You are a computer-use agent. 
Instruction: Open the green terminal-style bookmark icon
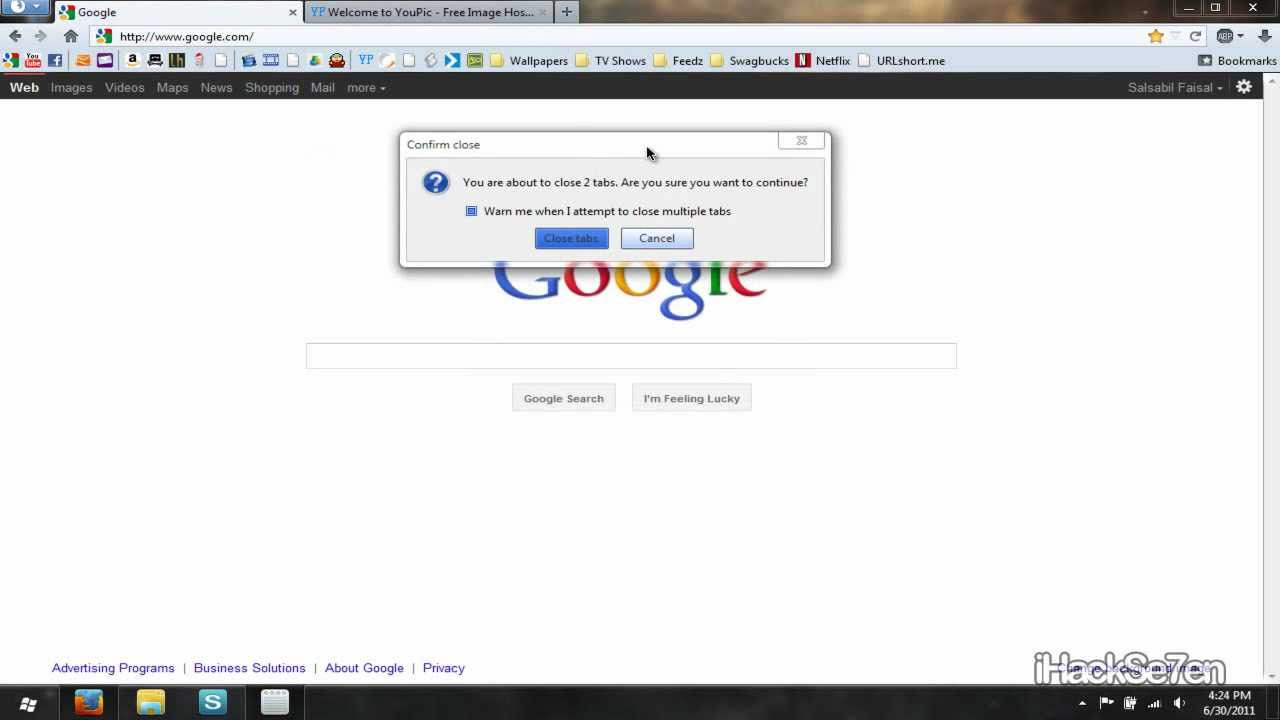point(475,60)
